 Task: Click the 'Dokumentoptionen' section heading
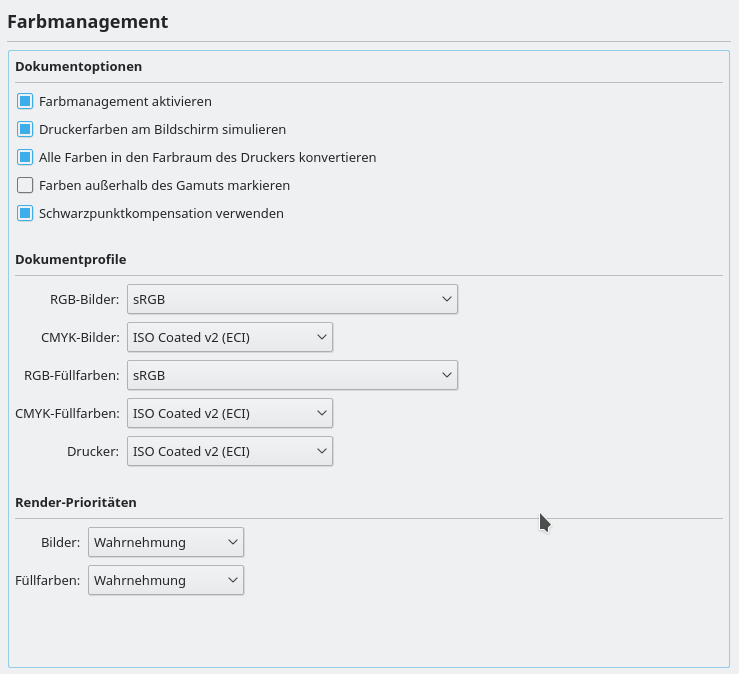click(x=79, y=67)
